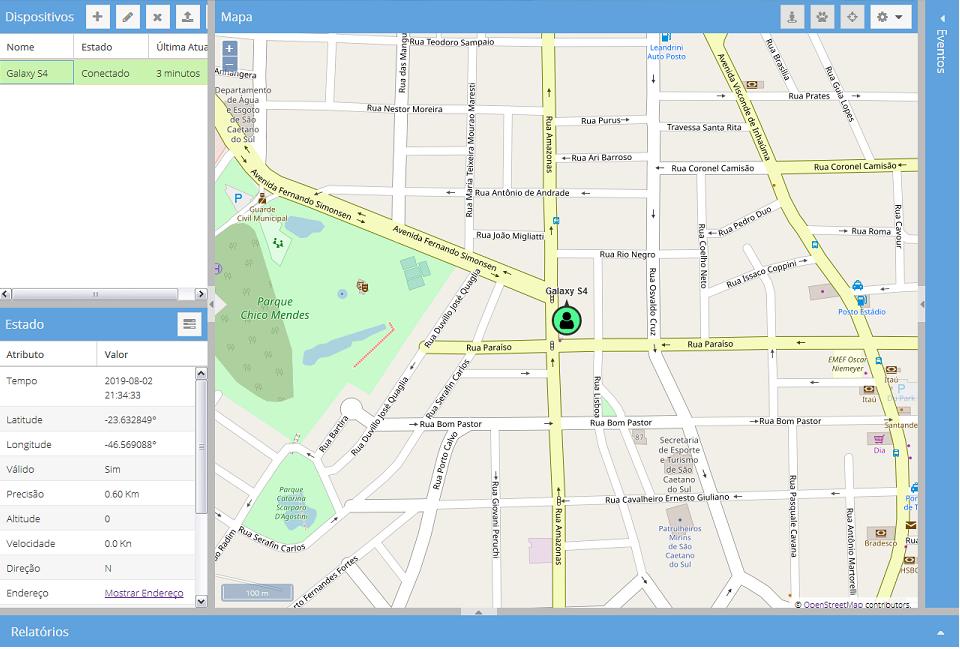Toggle follow device button in Mapa toolbar

pyautogui.click(x=792, y=17)
